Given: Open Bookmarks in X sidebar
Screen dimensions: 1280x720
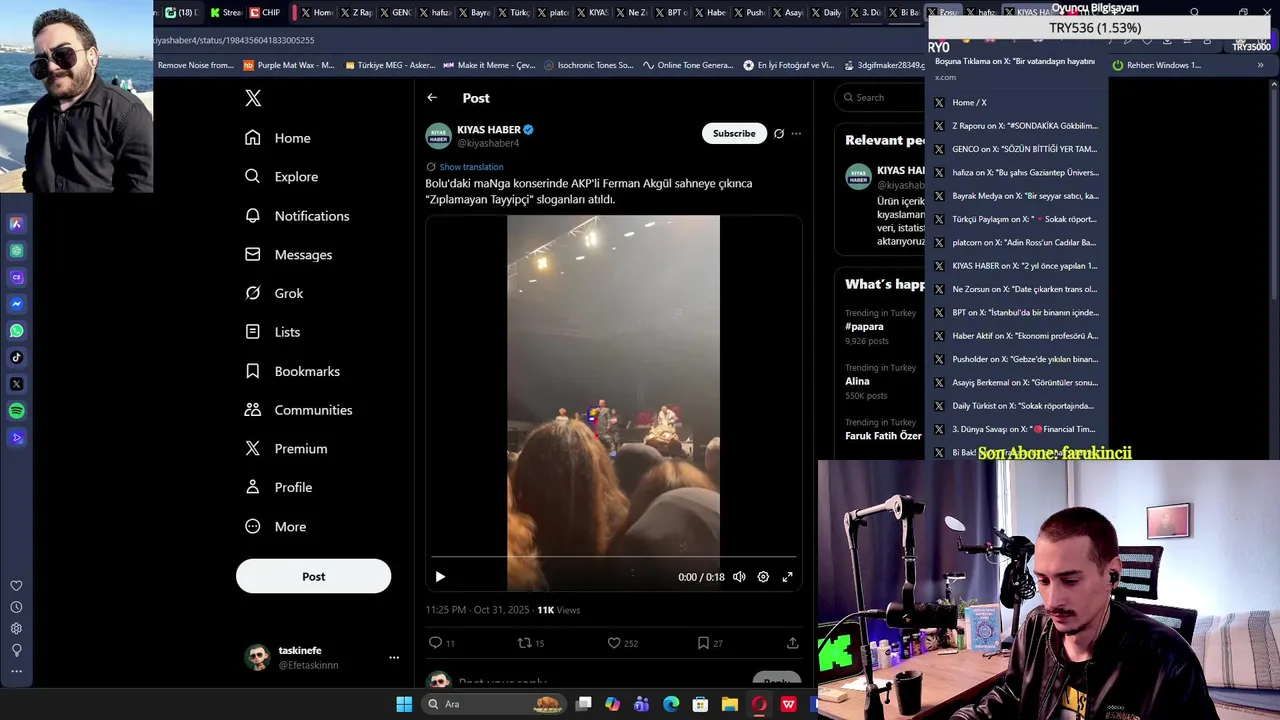Looking at the screenshot, I should (292, 371).
